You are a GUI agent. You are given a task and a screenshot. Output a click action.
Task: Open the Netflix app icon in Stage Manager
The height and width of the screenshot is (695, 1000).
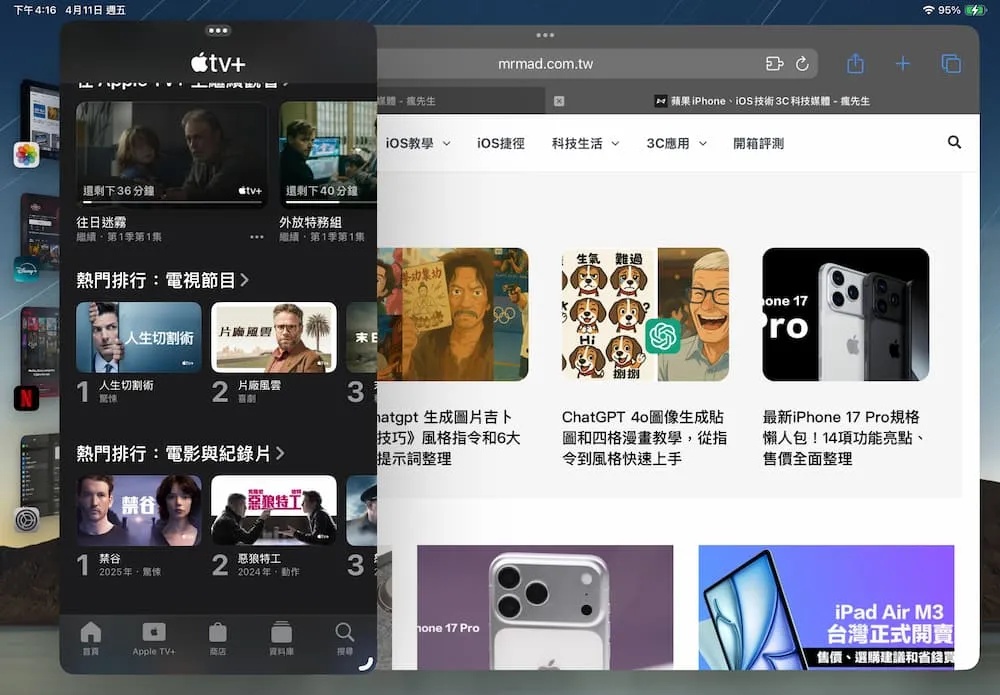coord(27,399)
